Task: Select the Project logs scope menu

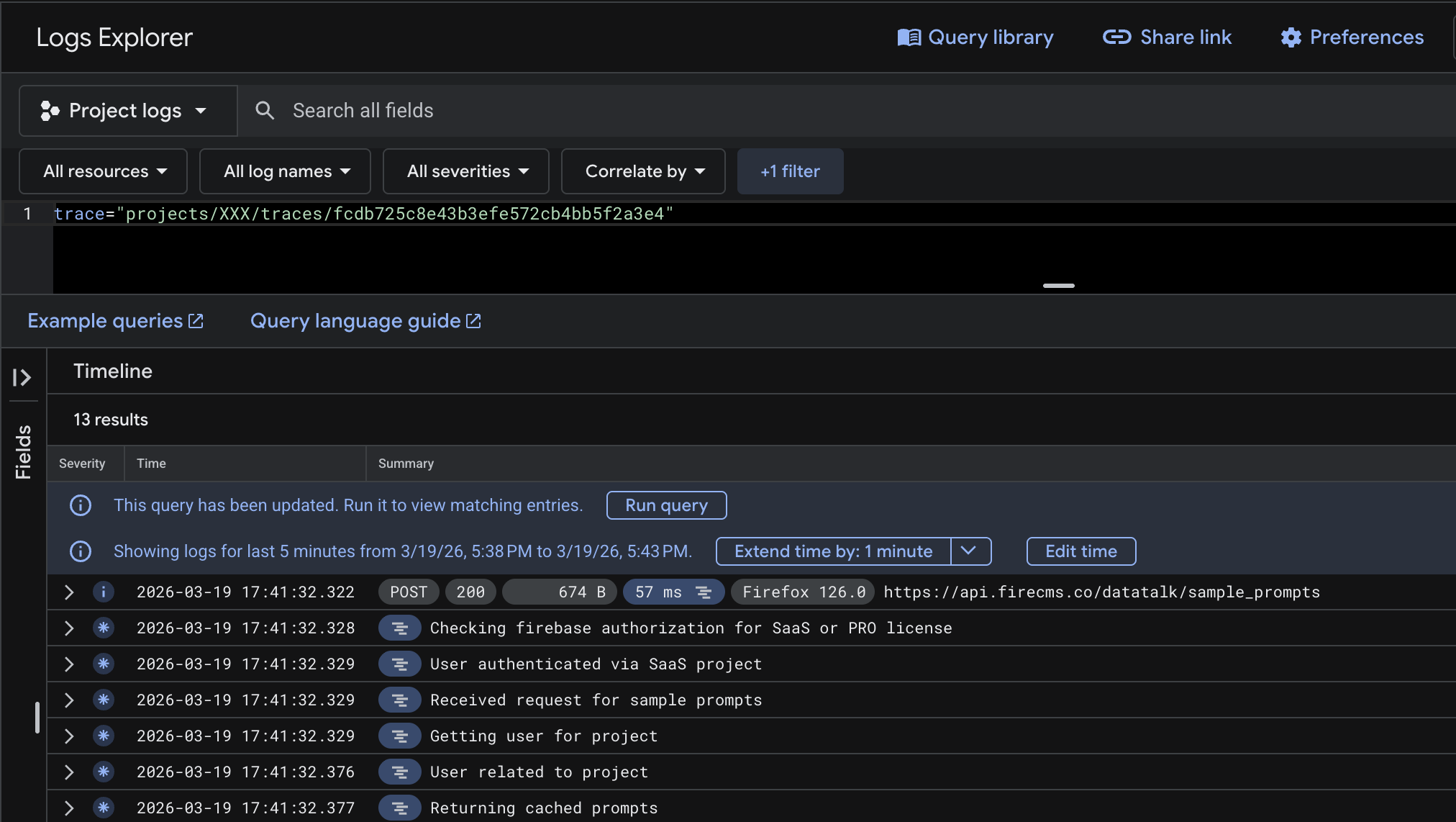Action: pyautogui.click(x=127, y=110)
